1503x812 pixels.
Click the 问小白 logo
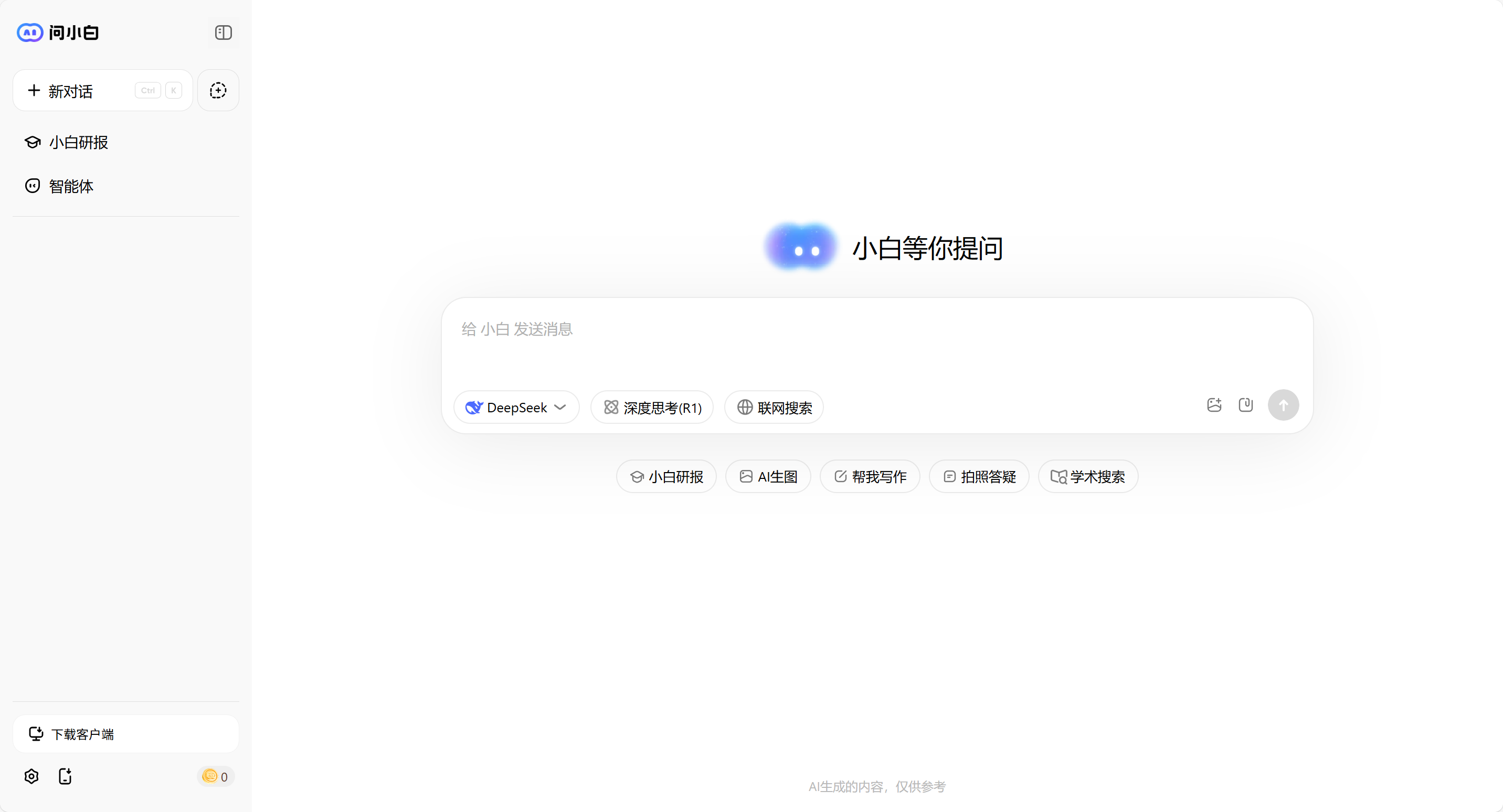click(57, 33)
